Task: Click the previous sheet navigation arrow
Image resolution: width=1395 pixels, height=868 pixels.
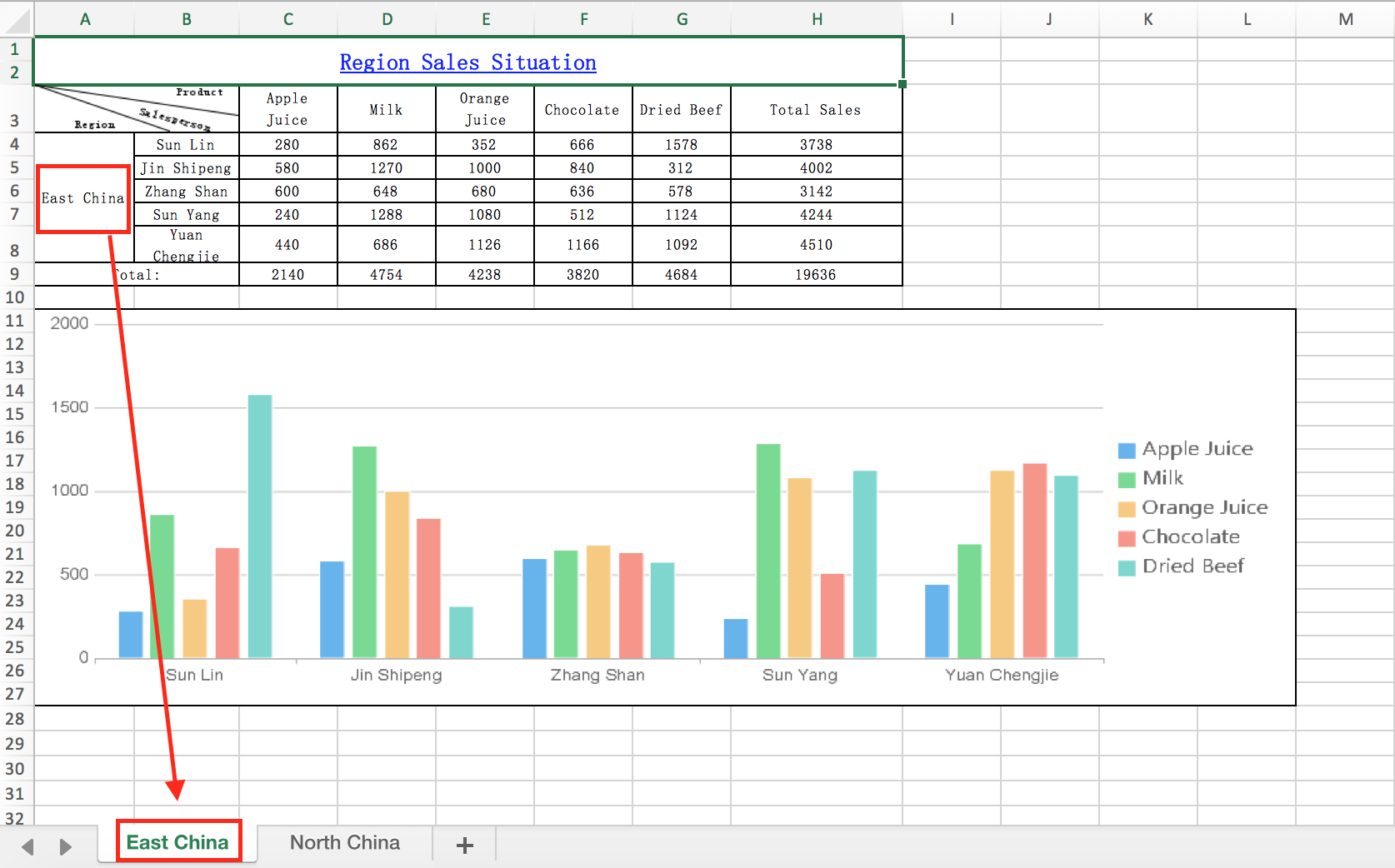Action: [27, 846]
